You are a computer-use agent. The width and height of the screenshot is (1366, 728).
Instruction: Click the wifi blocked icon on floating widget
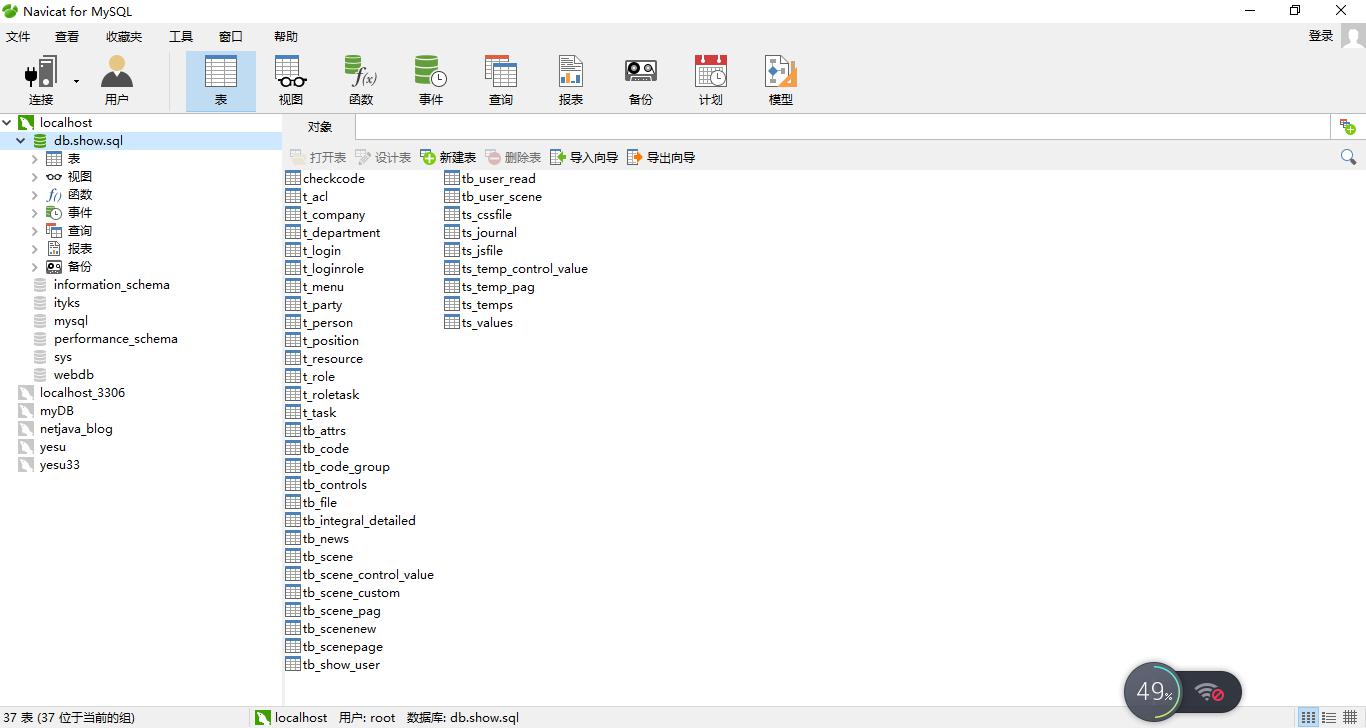tap(1210, 692)
